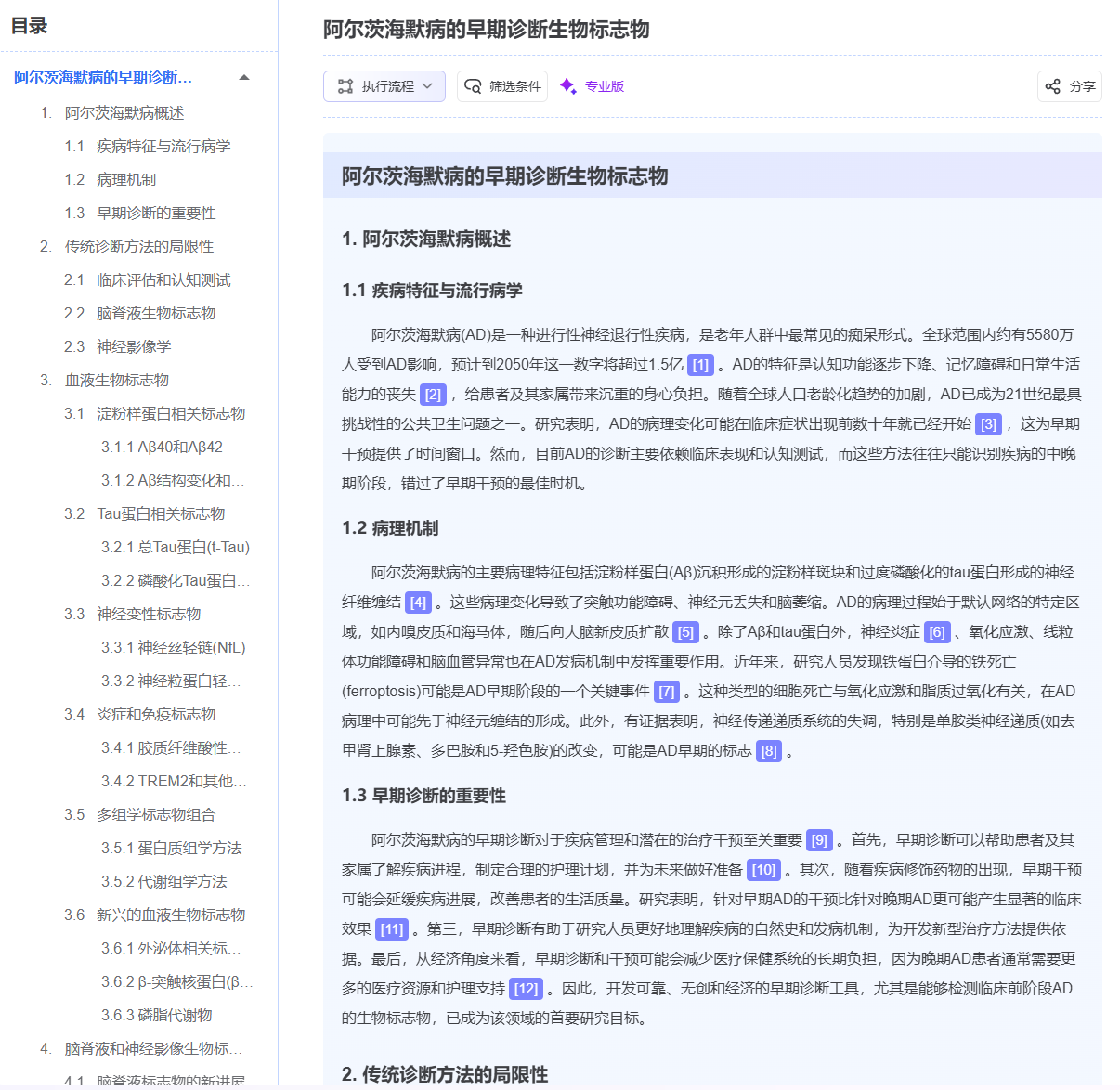
Task: Open citation reference [4]
Action: (419, 603)
